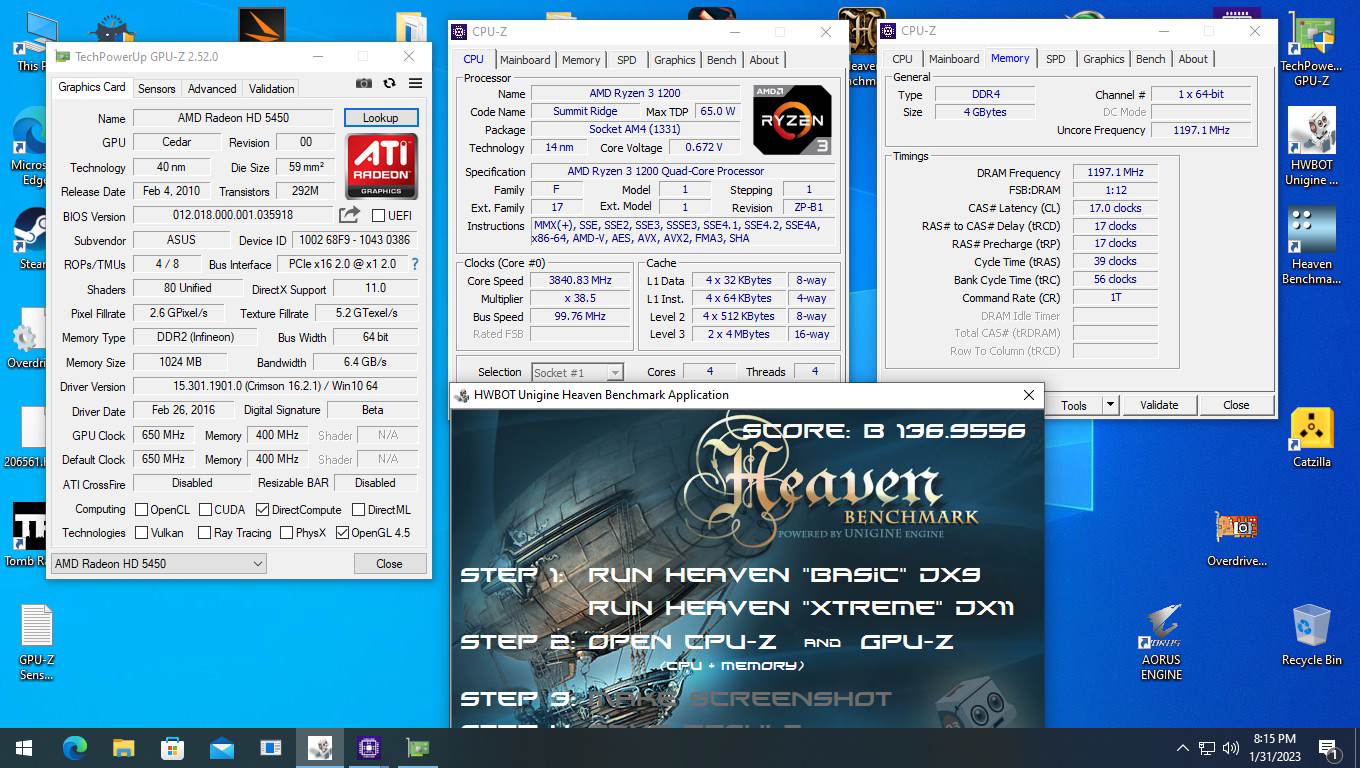Screen dimensions: 1360x768
Task: Open the Catzilla desktop shortcut
Action: tap(1311, 438)
